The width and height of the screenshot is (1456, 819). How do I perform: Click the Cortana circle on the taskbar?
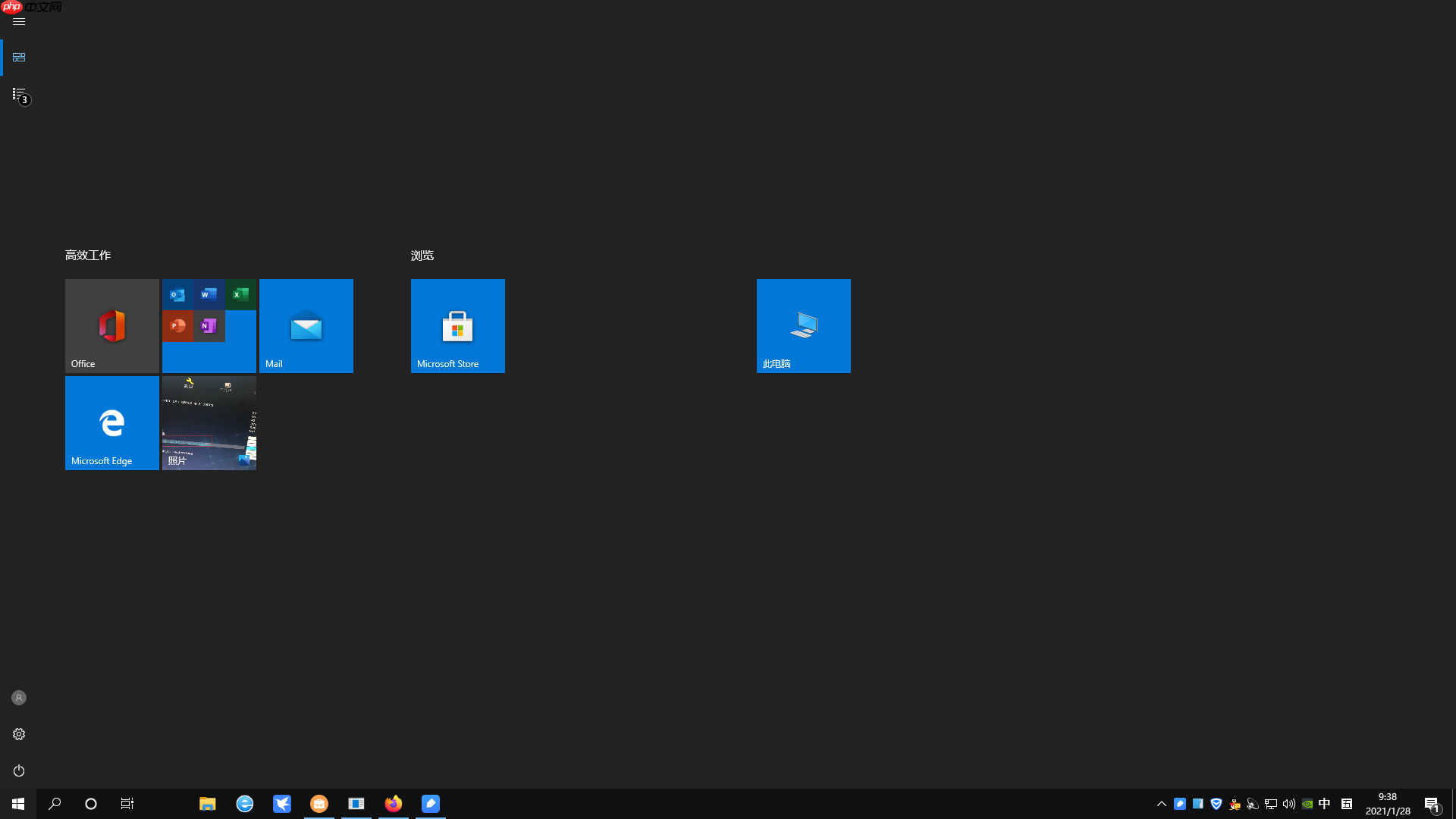click(90, 804)
